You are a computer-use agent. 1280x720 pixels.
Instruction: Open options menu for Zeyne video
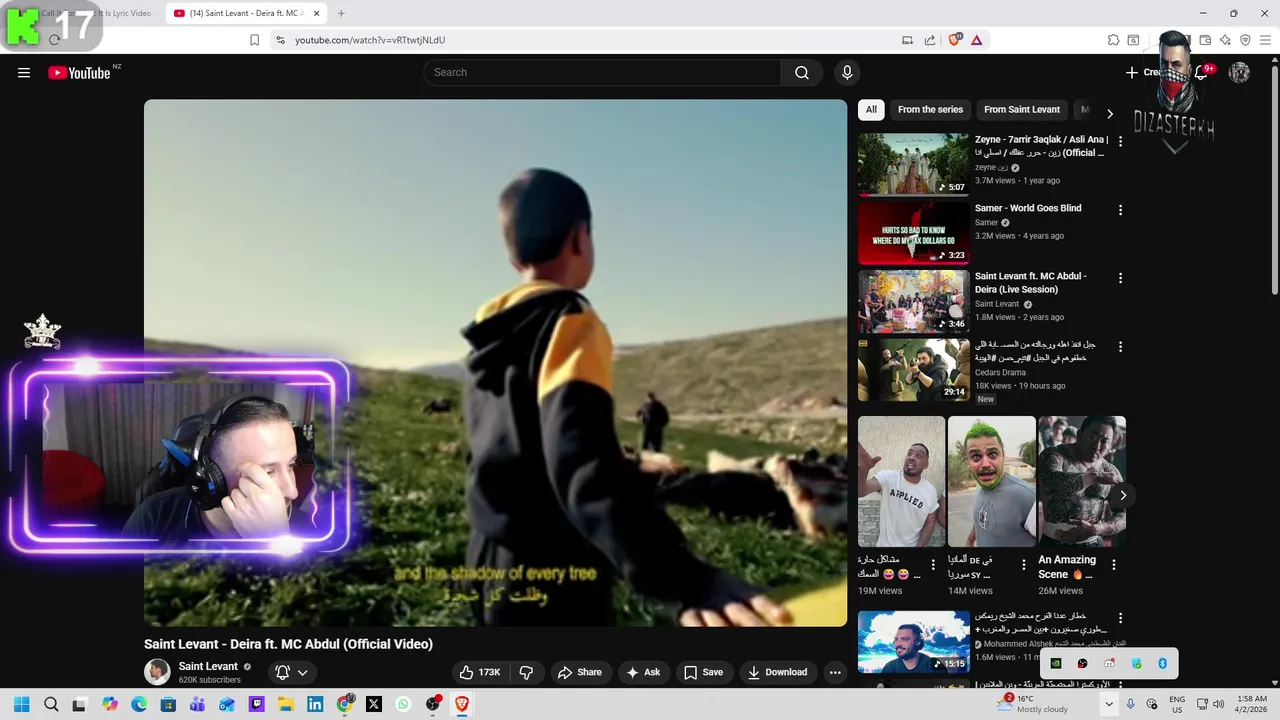(1120, 141)
